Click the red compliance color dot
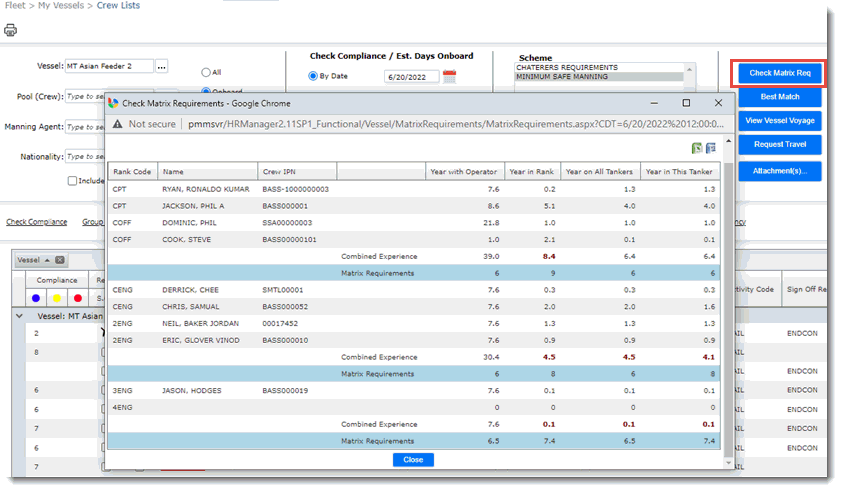Screen dimensions: 842x492 click(78, 298)
